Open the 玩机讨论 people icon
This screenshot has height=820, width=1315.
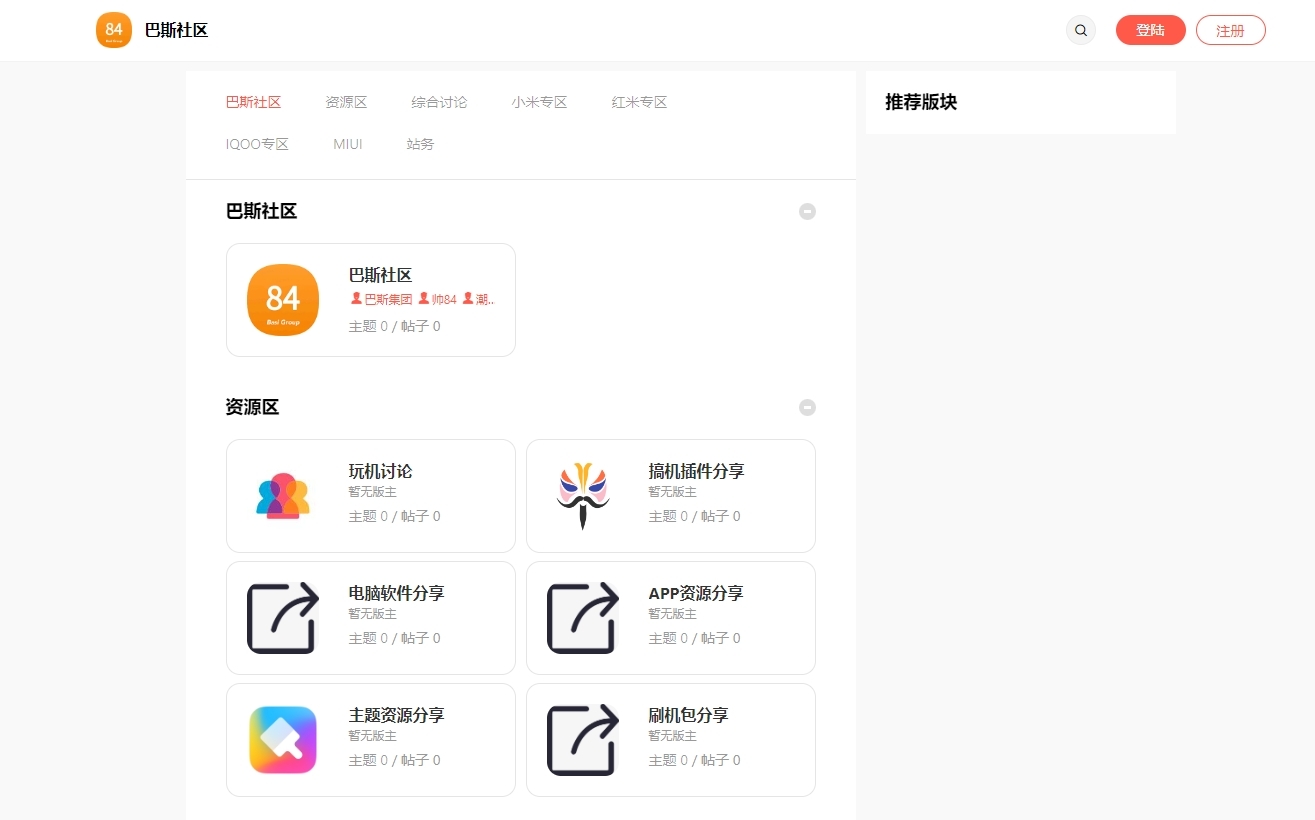(x=283, y=496)
